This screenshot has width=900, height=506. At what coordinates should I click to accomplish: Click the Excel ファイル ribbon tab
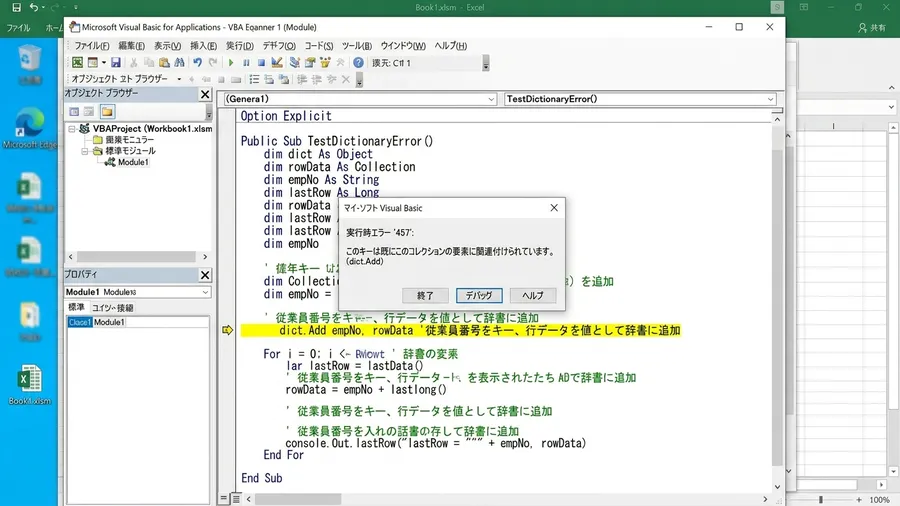point(18,28)
